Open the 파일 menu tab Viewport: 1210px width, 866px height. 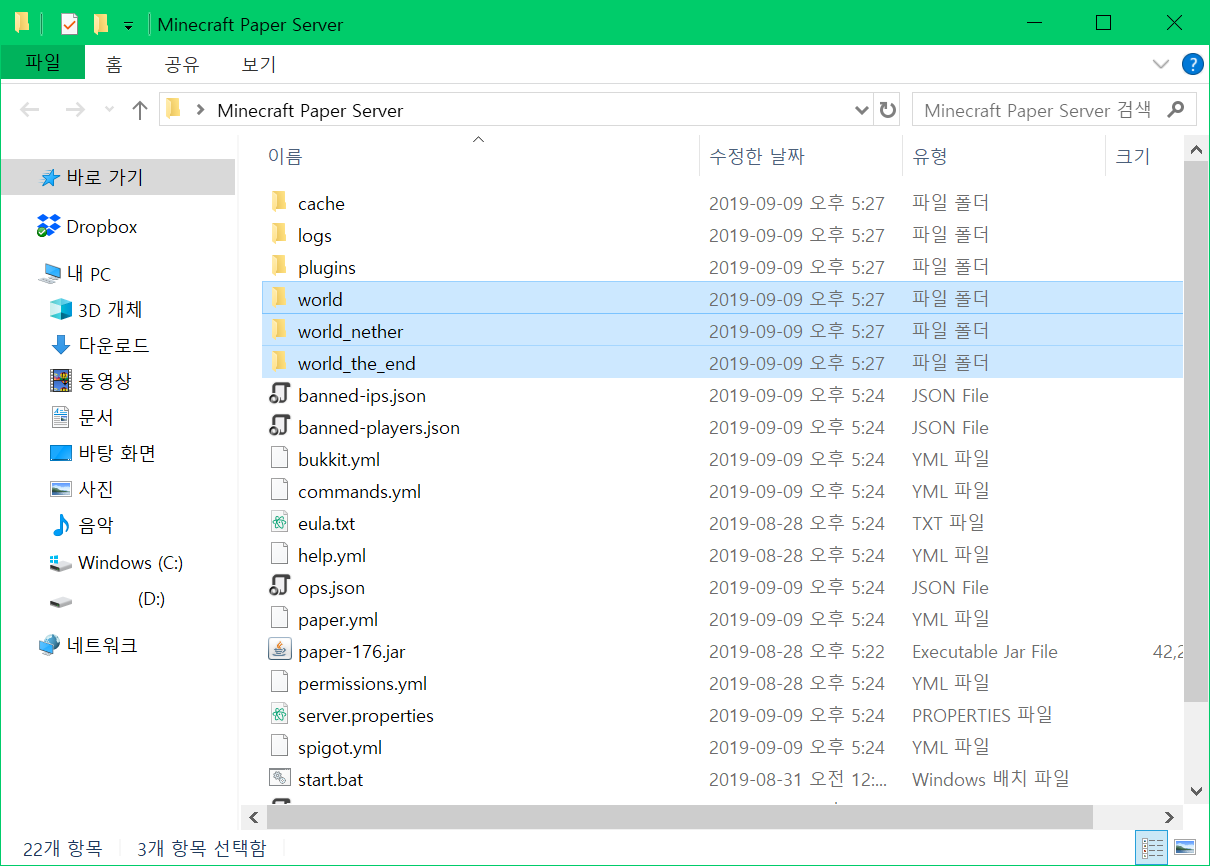tap(43, 63)
